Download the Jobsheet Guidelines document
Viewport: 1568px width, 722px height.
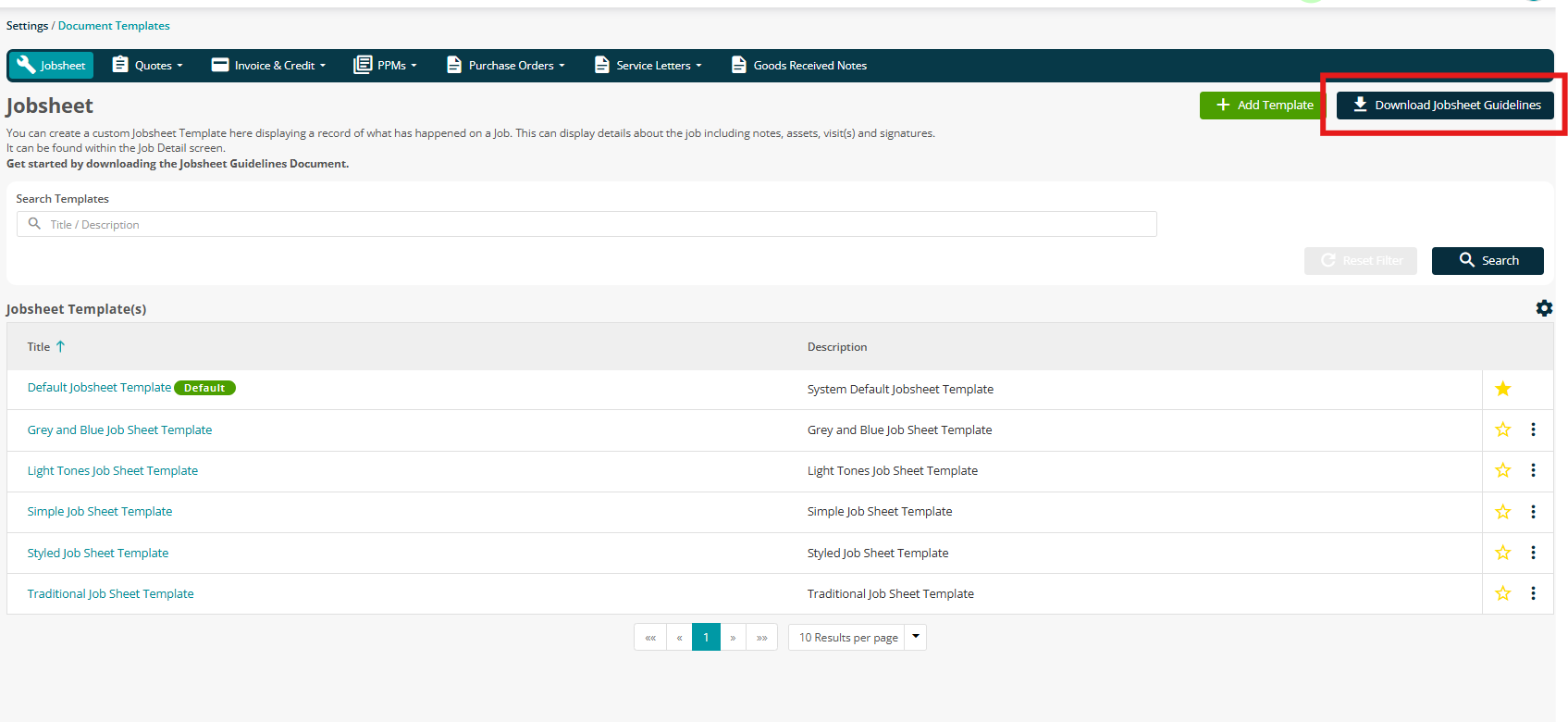coord(1445,106)
